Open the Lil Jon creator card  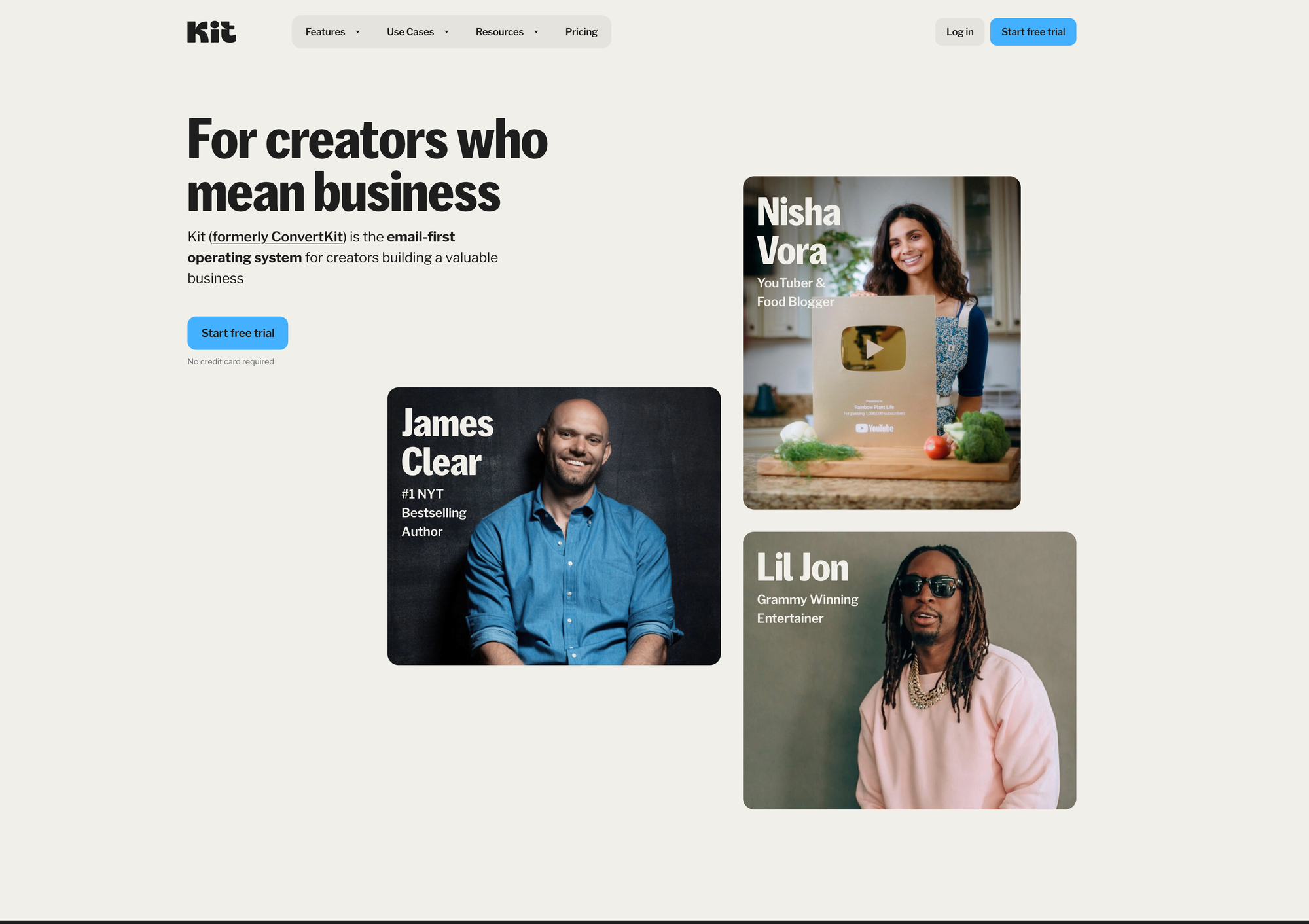pos(909,671)
